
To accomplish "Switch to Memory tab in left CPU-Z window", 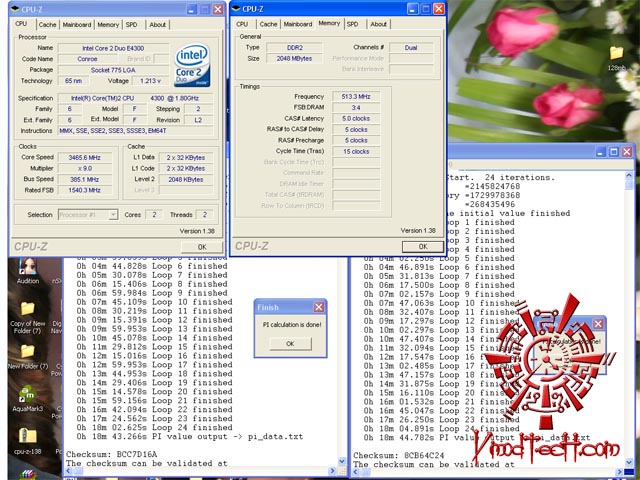I will [x=108, y=24].
